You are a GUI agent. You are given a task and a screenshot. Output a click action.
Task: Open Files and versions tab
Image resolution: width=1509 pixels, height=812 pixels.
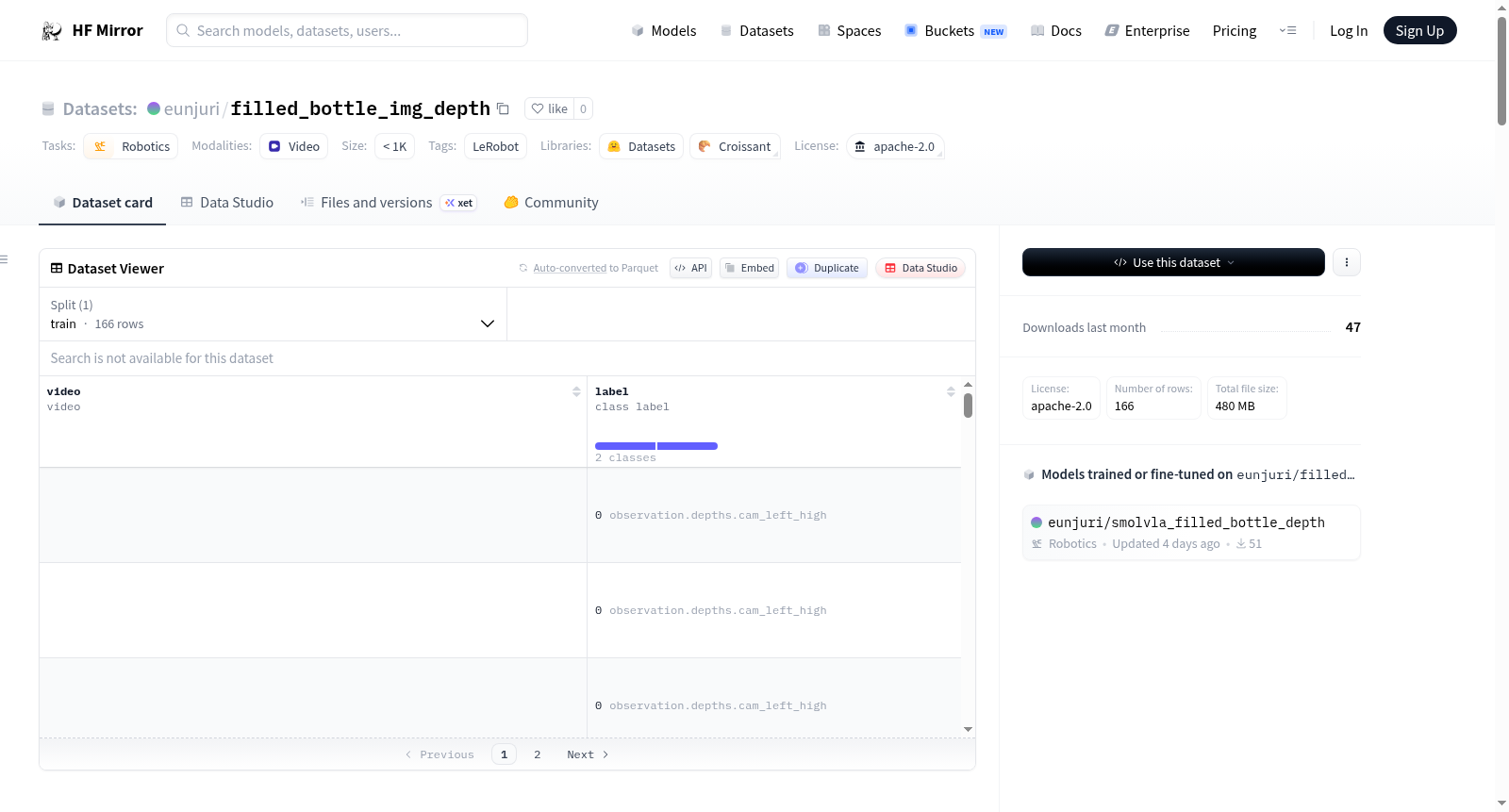388,203
